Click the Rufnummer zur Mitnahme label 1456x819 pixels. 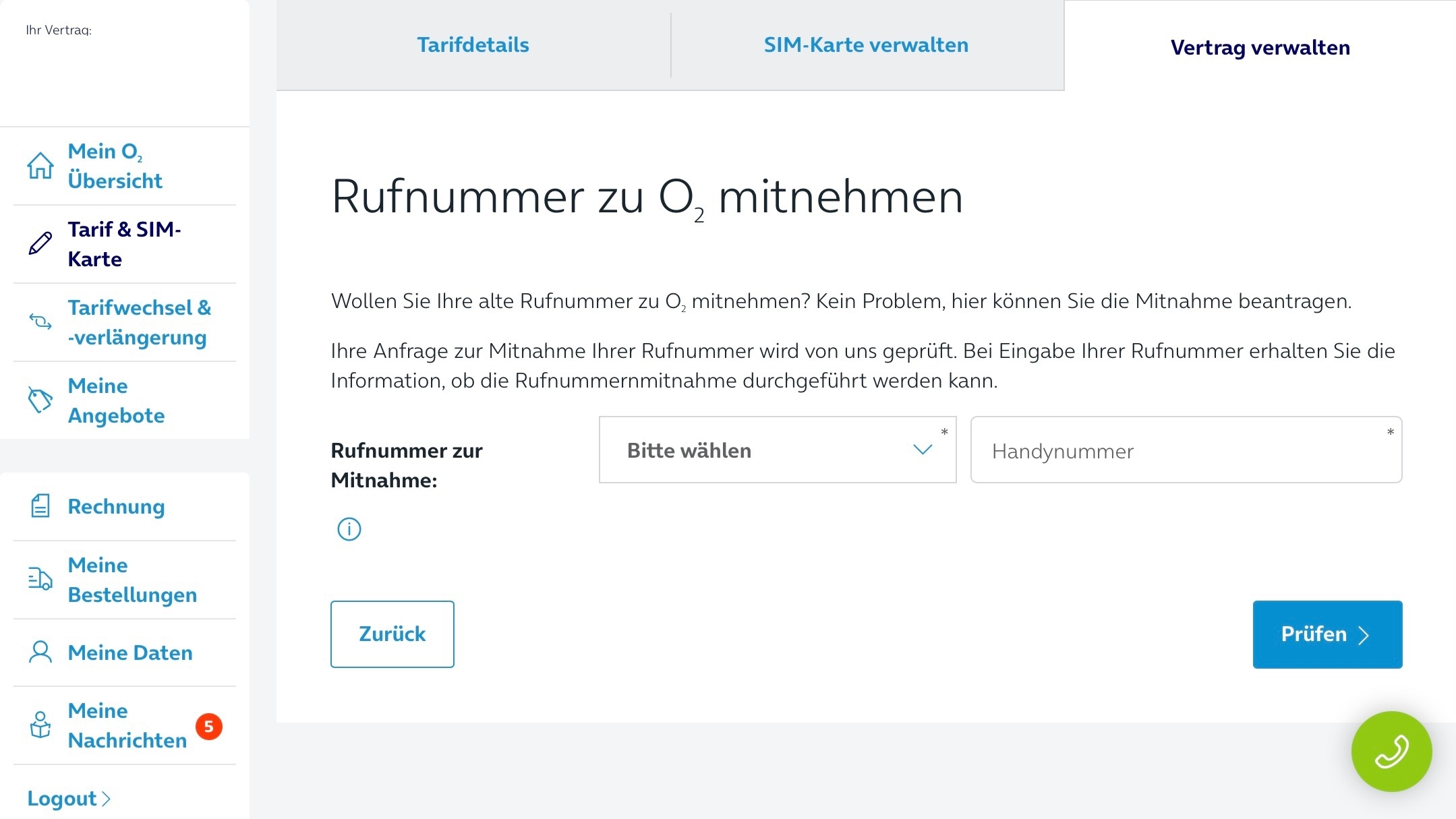(407, 465)
